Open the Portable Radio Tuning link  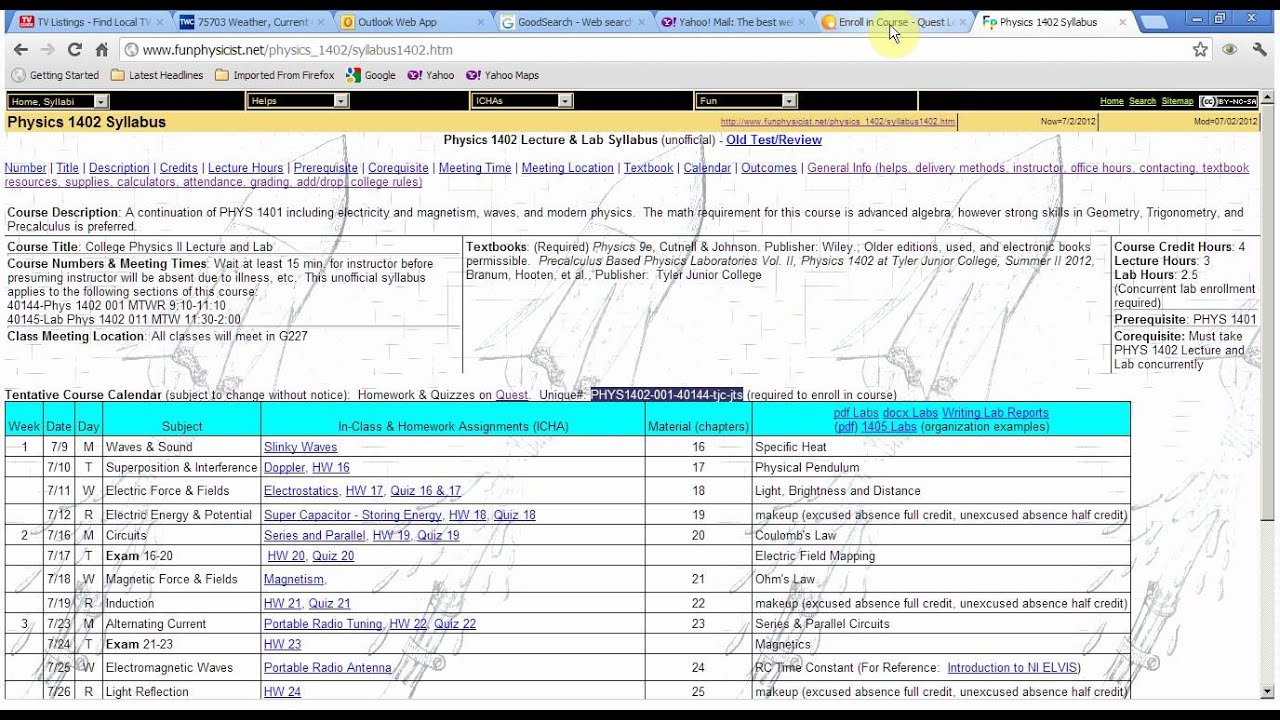click(323, 624)
